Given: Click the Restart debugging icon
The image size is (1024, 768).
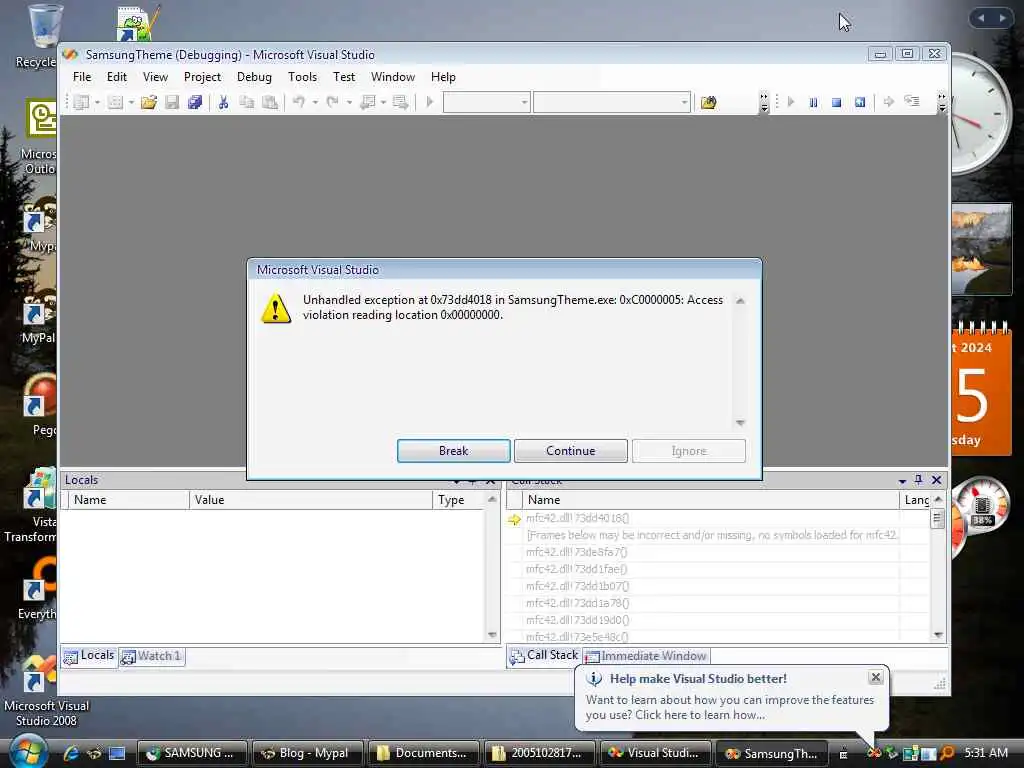Looking at the screenshot, I should point(860,103).
